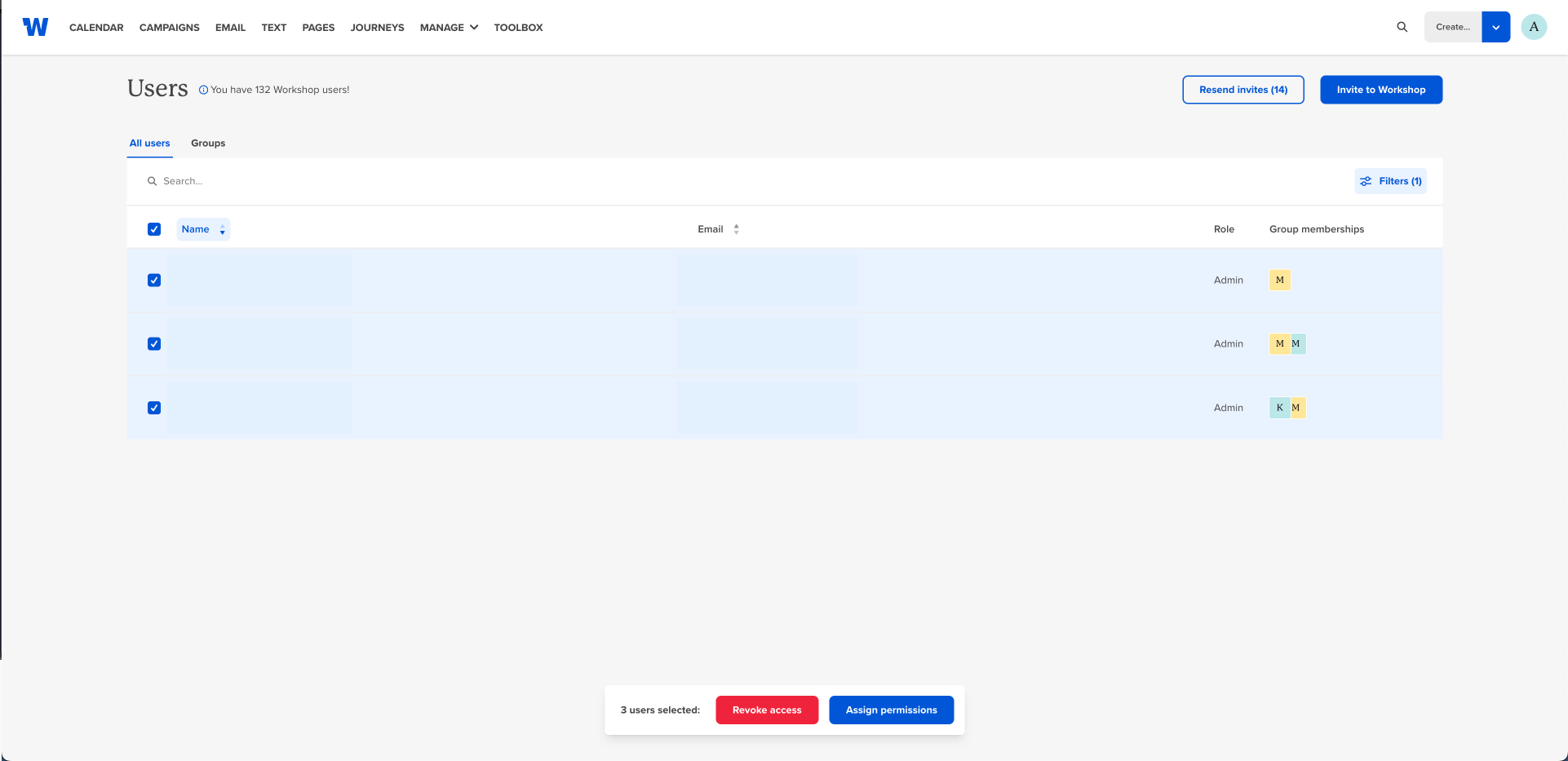The image size is (1568, 761).
Task: Click the Email column sort arrows
Action: (x=736, y=229)
